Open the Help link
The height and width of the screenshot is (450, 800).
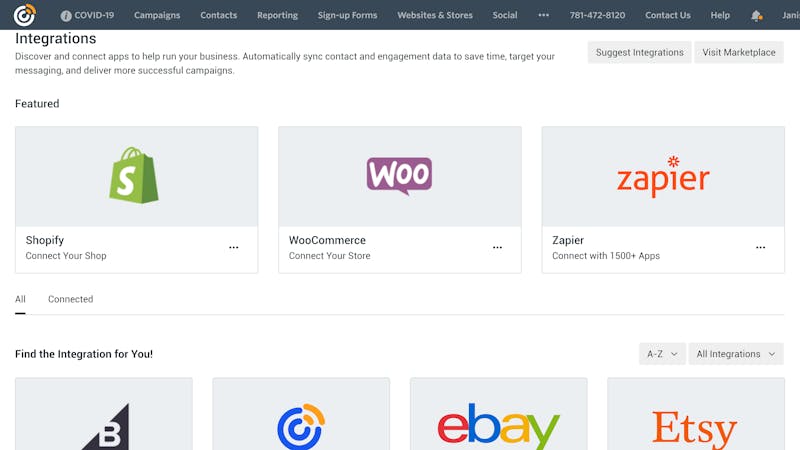pyautogui.click(x=720, y=15)
